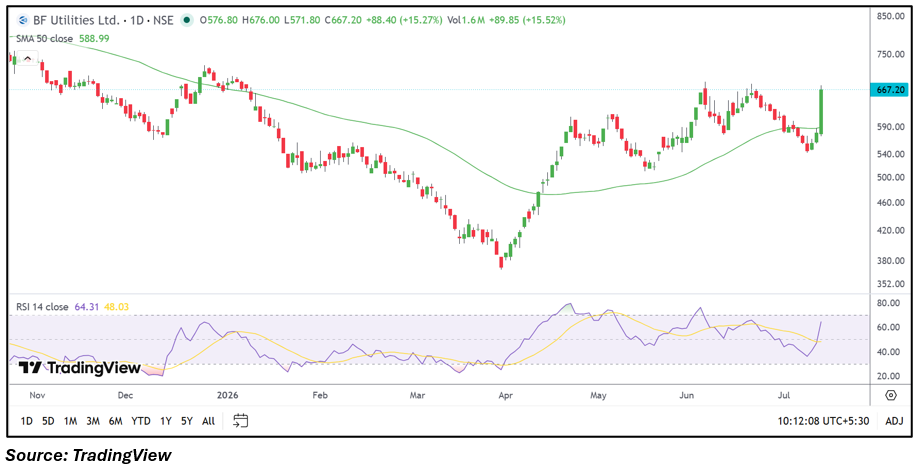Click the 500.00 price axis label
Image resolution: width=919 pixels, height=467 pixels.
pyautogui.click(x=891, y=178)
